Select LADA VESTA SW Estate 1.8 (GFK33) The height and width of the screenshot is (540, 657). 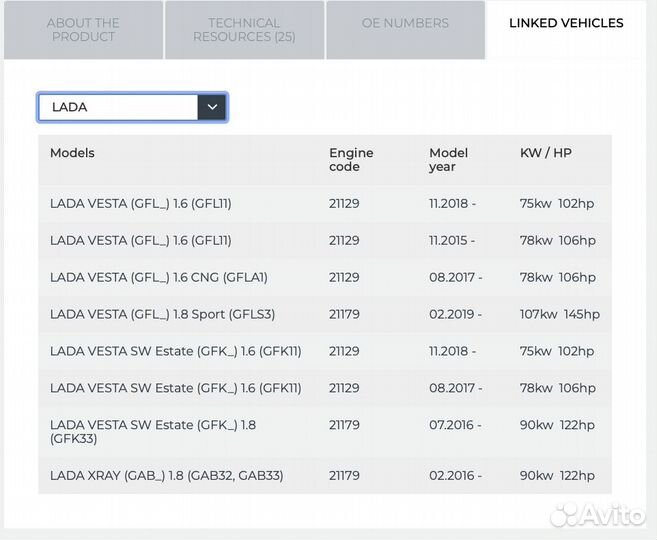pyautogui.click(x=153, y=432)
